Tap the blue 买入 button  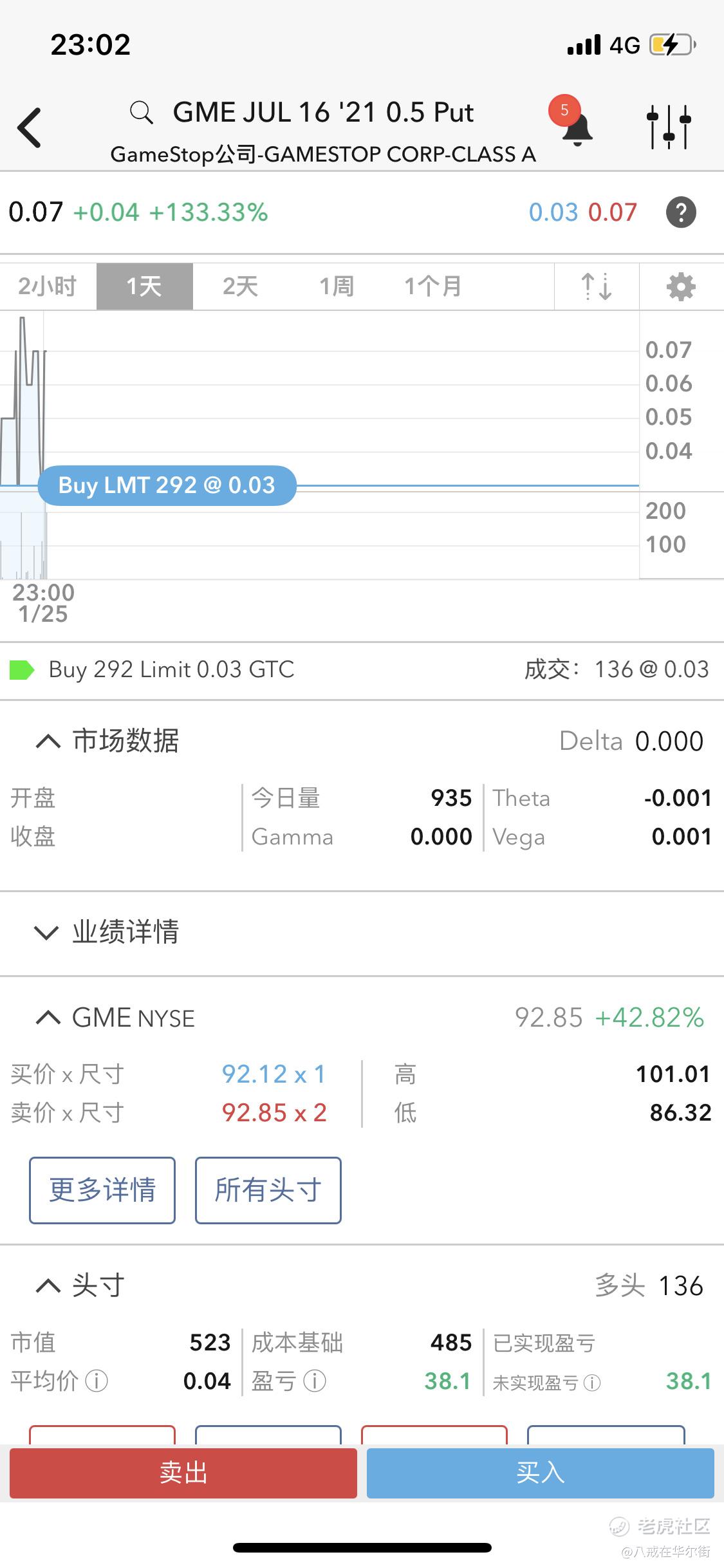pyautogui.click(x=541, y=1473)
